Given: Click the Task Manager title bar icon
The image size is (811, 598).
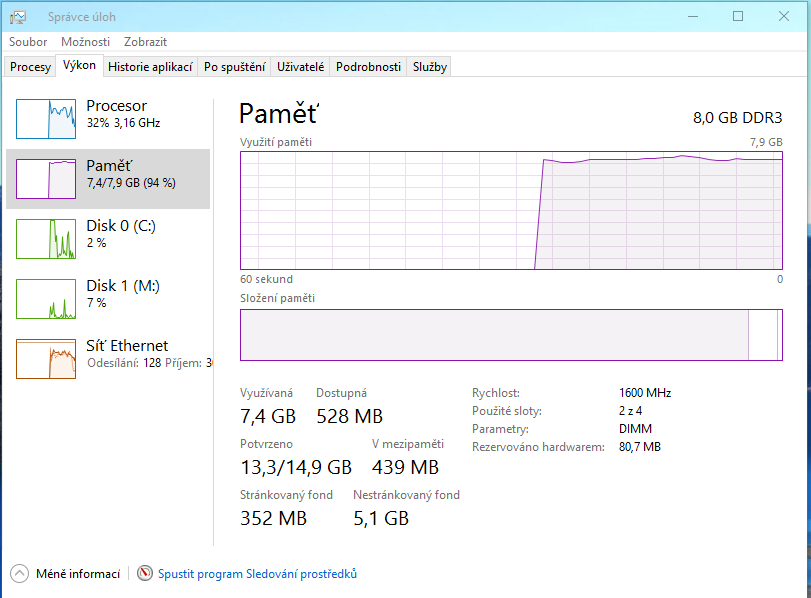Looking at the screenshot, I should coord(18,17).
